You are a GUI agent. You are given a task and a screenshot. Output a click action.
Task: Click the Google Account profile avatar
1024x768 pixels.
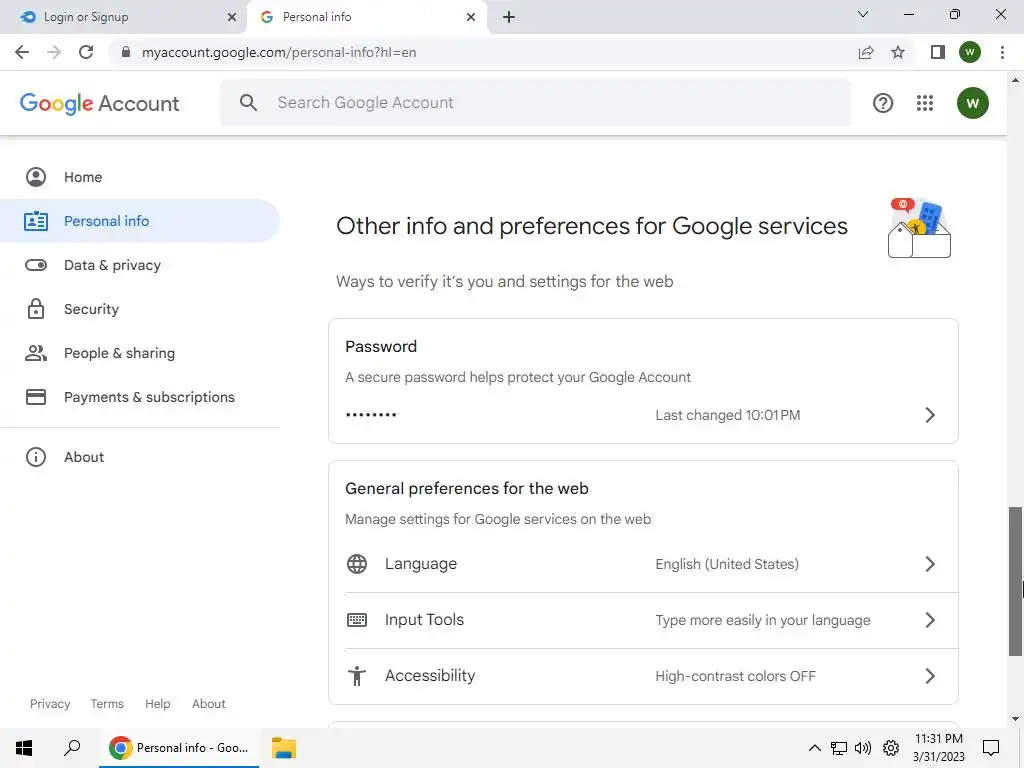[x=972, y=103]
